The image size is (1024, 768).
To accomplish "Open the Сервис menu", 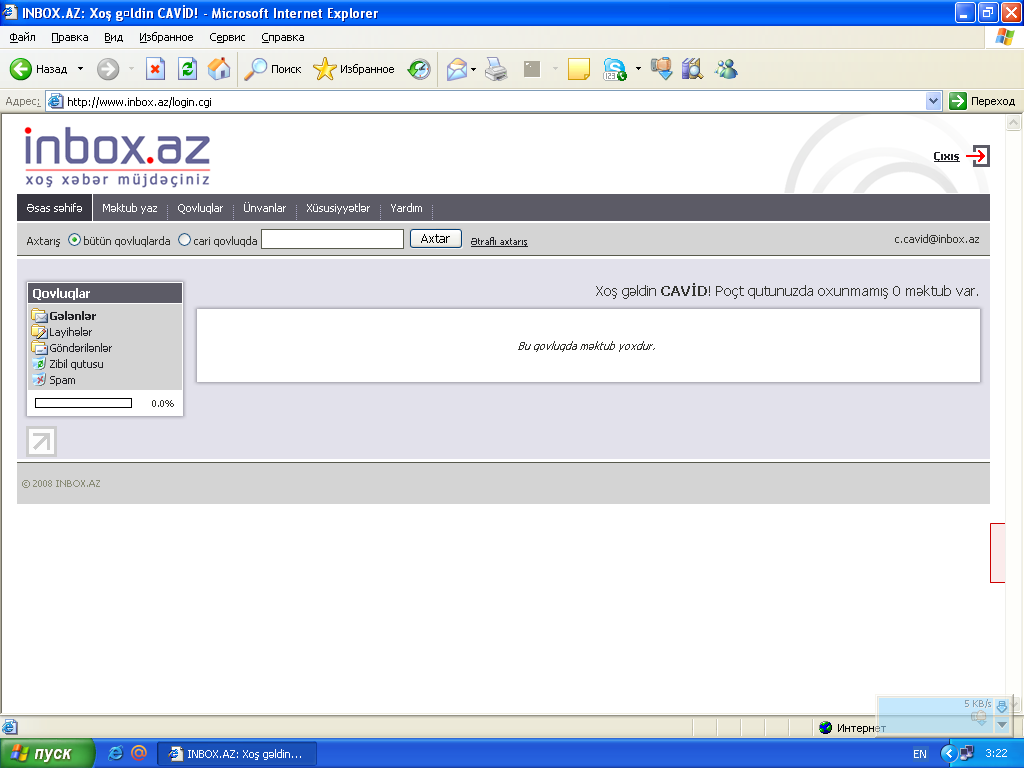I will point(227,37).
